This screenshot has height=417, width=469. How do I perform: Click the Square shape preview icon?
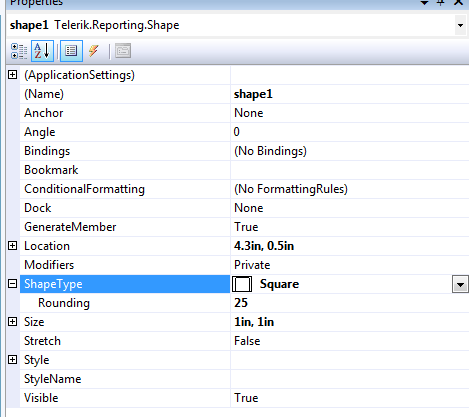pyautogui.click(x=242, y=284)
